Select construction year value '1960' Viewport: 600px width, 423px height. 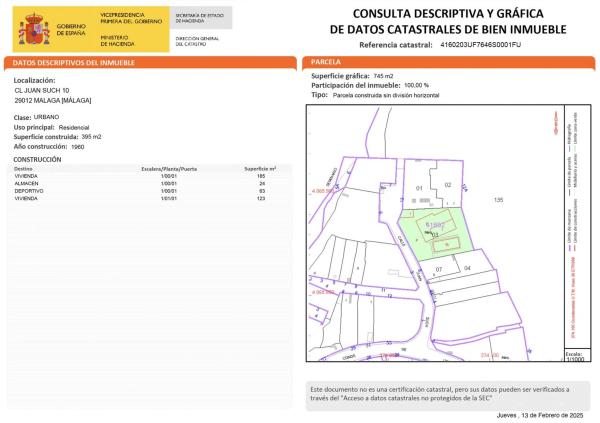(x=78, y=147)
